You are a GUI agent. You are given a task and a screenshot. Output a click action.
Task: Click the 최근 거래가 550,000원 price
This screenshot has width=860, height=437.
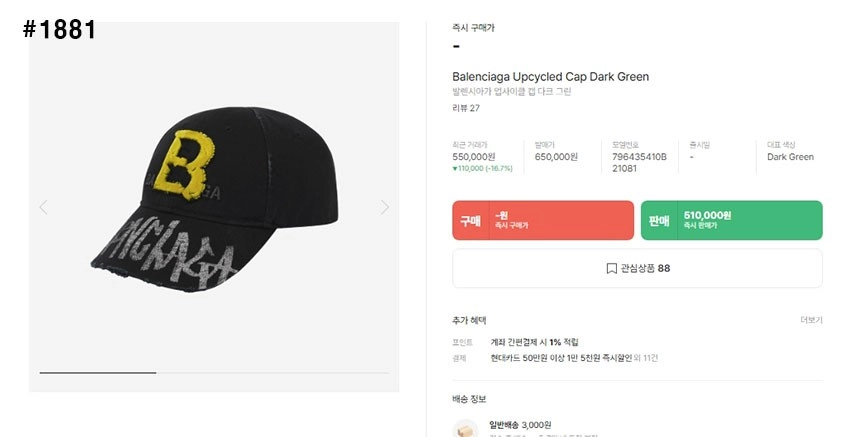[x=474, y=157]
